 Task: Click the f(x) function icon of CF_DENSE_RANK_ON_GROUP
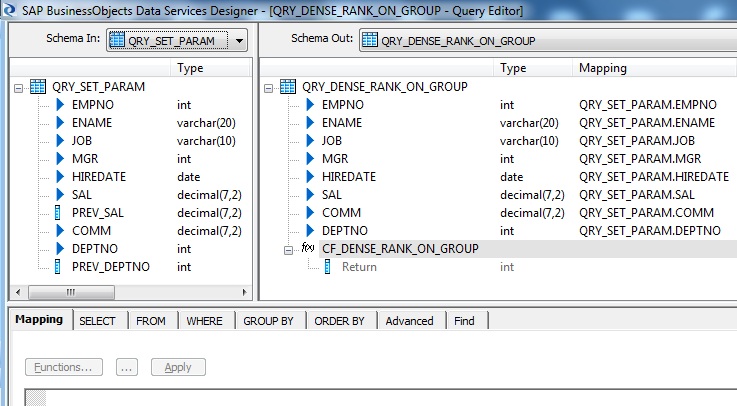coord(308,248)
